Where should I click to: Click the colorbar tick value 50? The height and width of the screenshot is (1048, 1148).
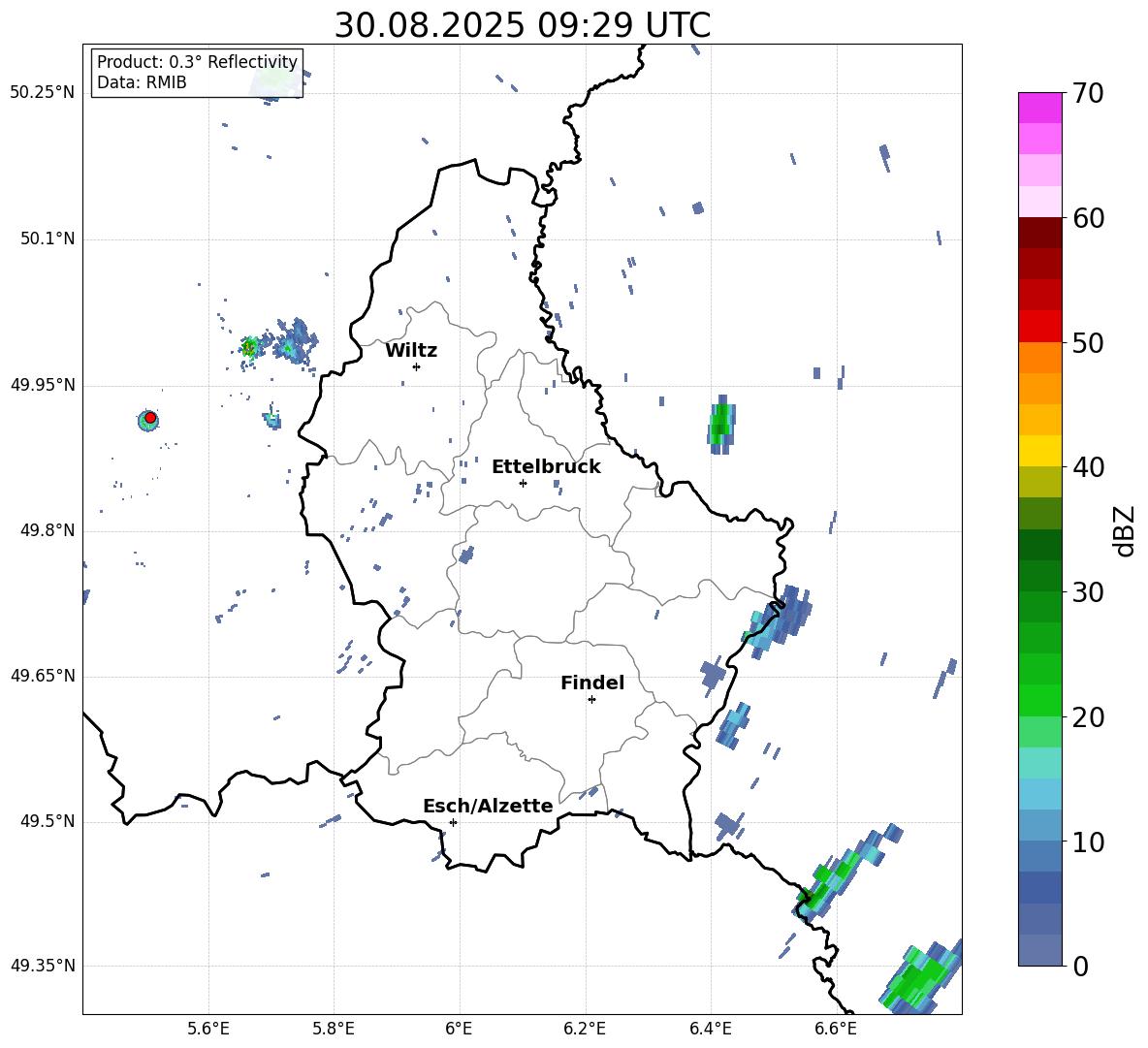(1089, 342)
